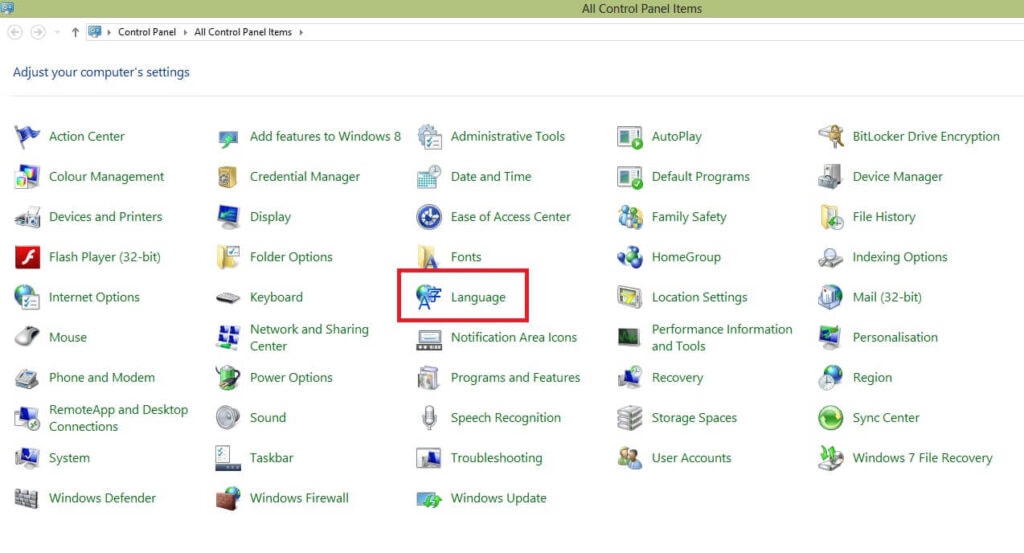Open the Language icon highlighted in red
This screenshot has height=553, width=1024.
[429, 297]
